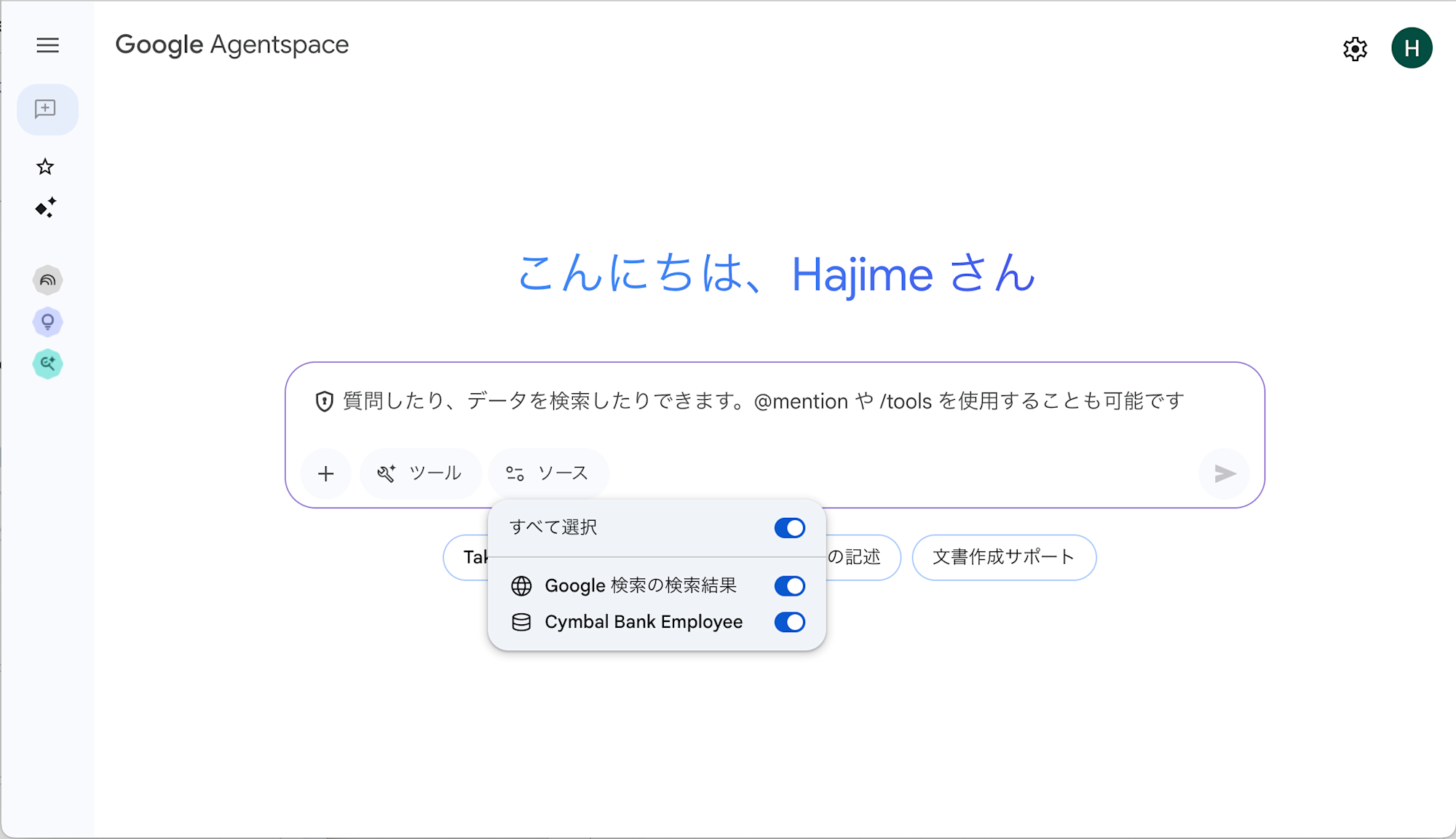This screenshot has height=839, width=1456.
Task: Open settings gear icon
Action: [x=1355, y=49]
